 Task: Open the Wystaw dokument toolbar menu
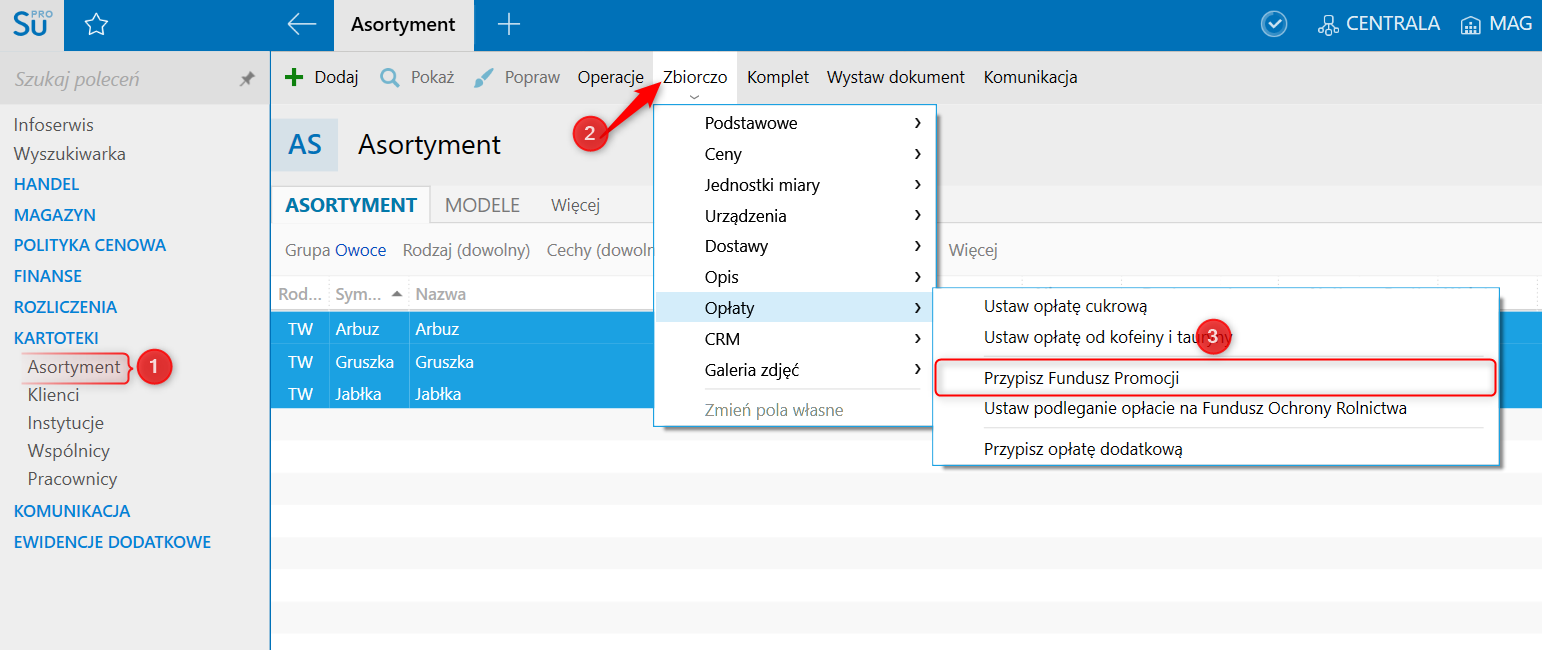click(x=895, y=77)
